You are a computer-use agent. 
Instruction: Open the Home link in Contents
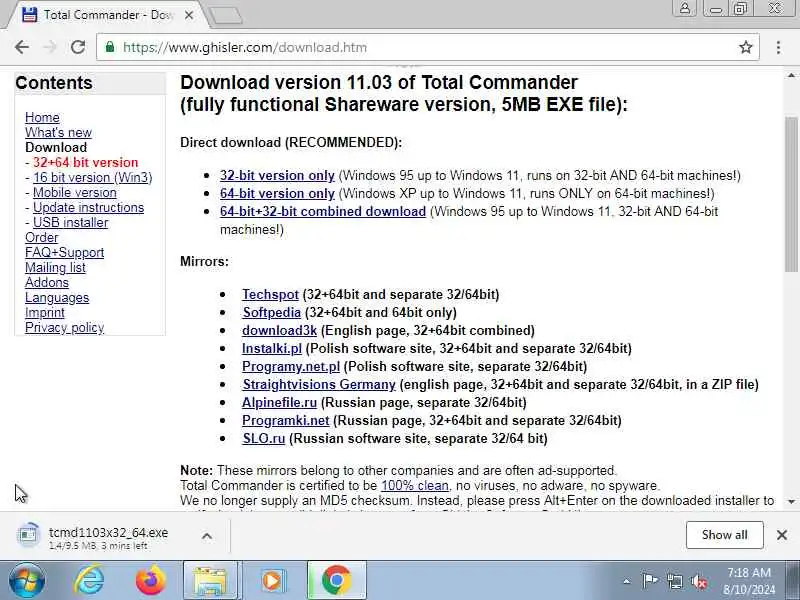(42, 117)
